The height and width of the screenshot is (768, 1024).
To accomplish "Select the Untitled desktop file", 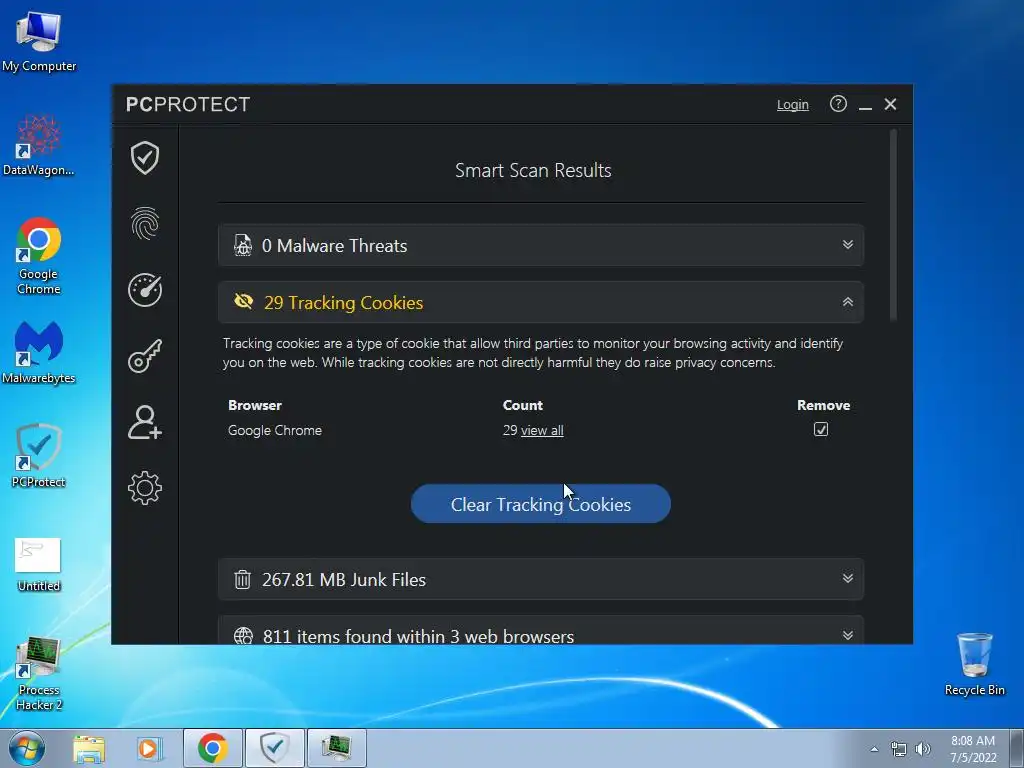I will (x=39, y=565).
